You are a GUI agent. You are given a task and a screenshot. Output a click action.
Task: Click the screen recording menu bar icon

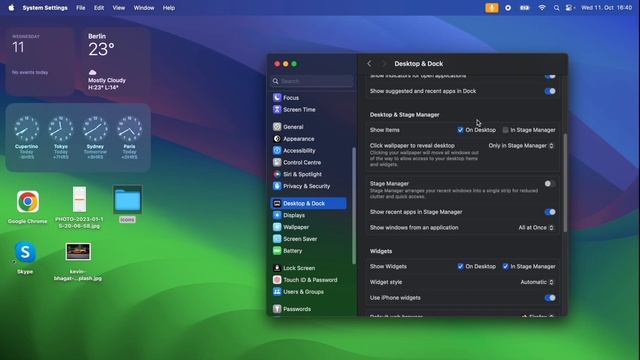(508, 8)
